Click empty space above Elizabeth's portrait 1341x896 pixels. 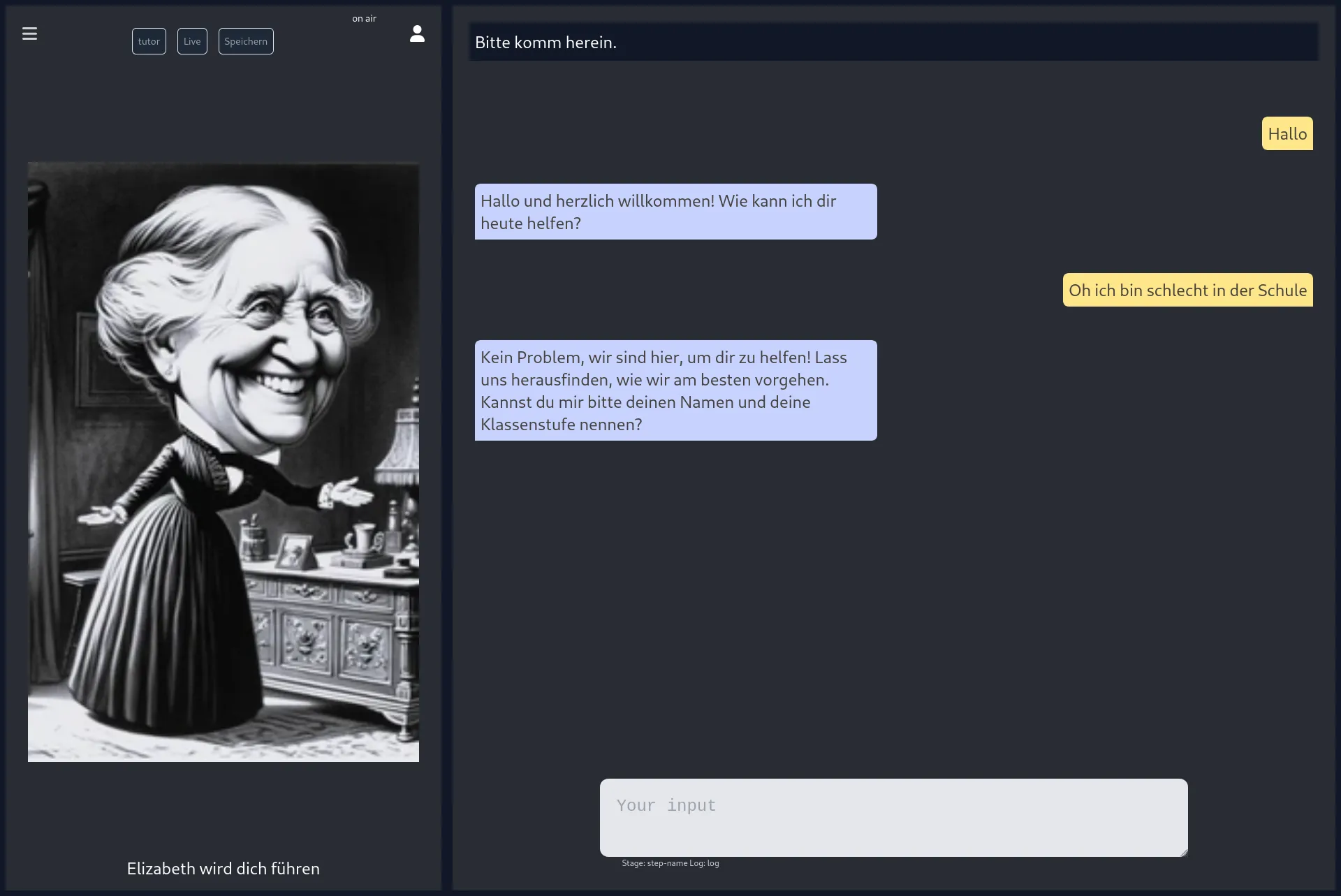[223, 112]
